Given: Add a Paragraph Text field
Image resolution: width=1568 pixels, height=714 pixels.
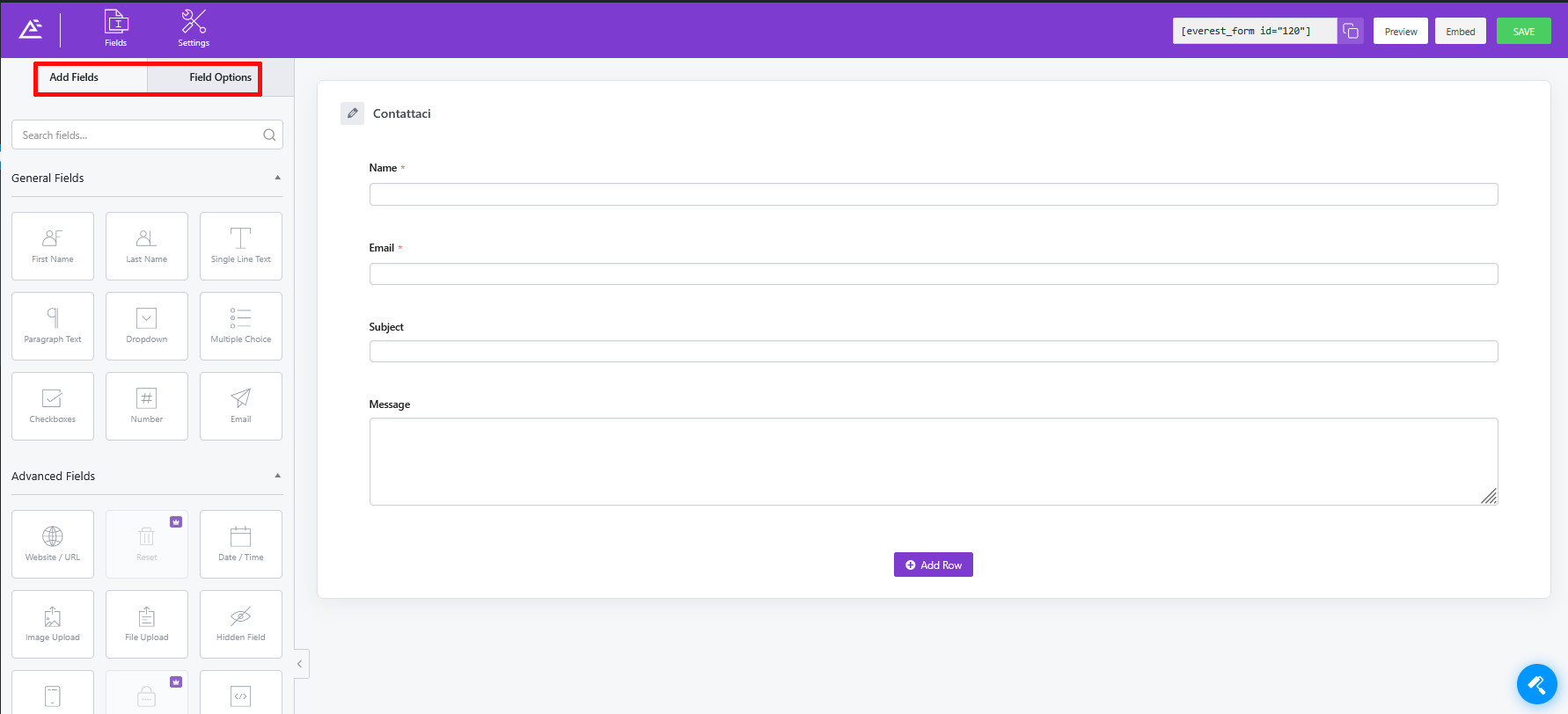Looking at the screenshot, I should [x=53, y=326].
